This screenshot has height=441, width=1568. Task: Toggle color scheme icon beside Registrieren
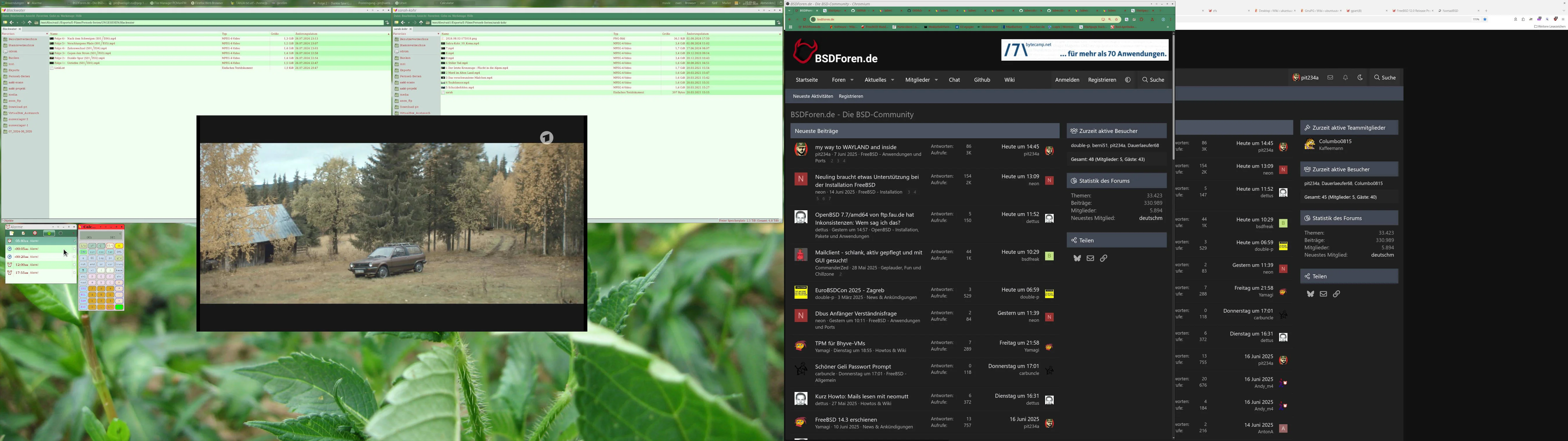(x=1128, y=80)
